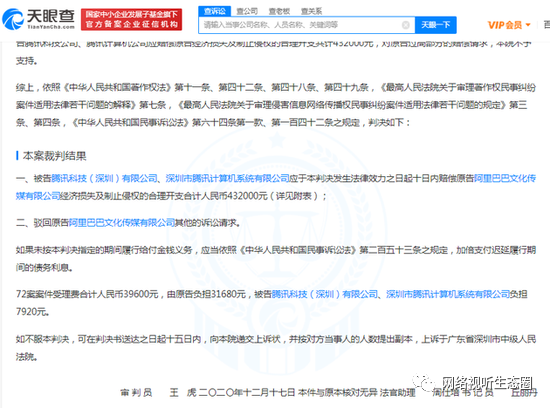
Task: Open 腾讯科技(深圳)有限公司 link in fee paragraph
Action: pos(325,294)
